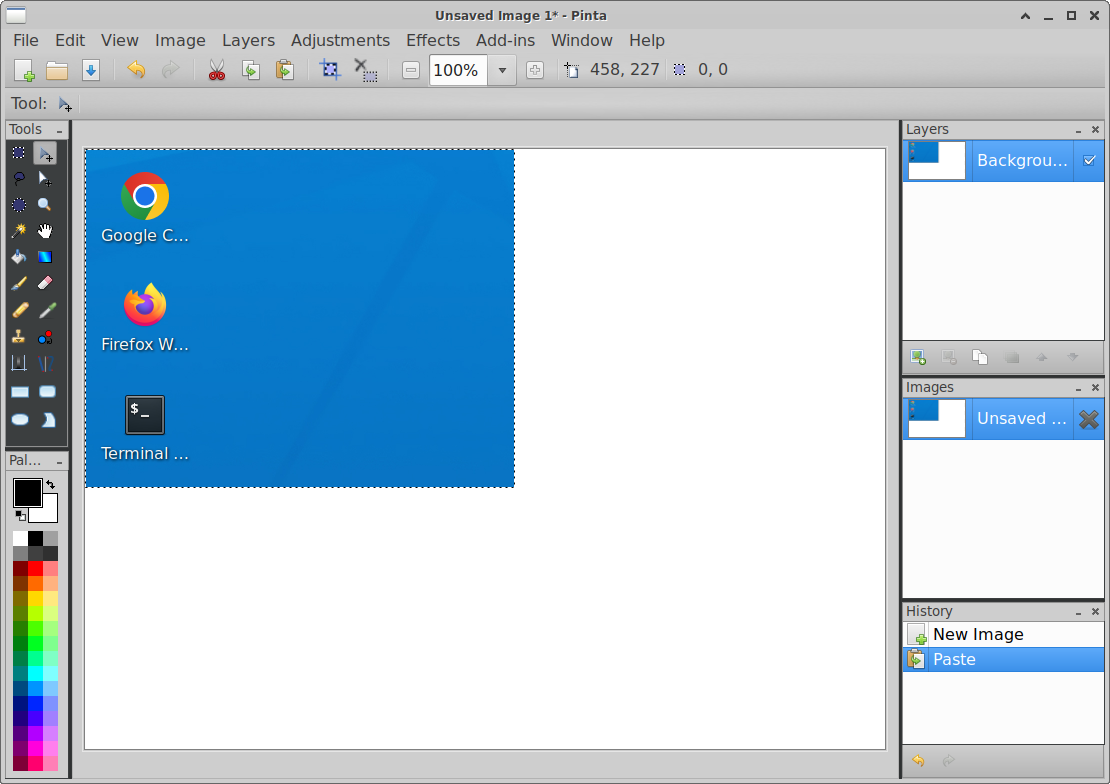
Task: Close the Unsaved image in Images panel
Action: [1089, 419]
